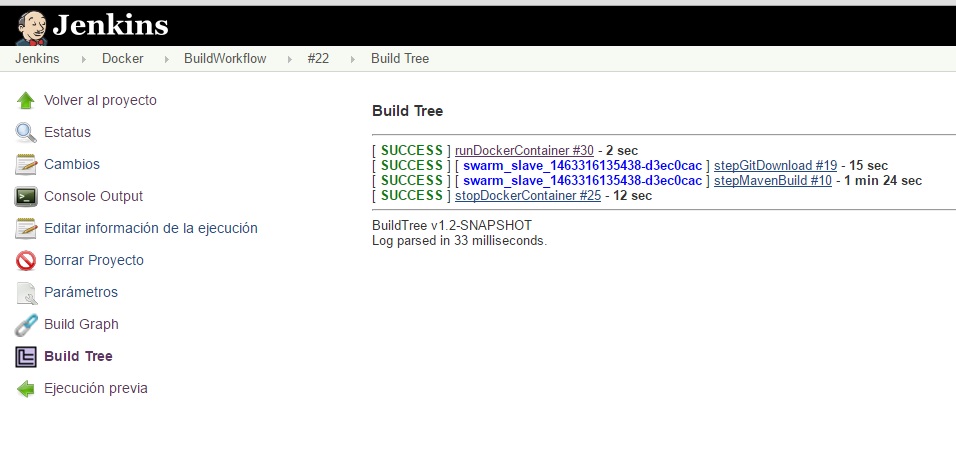
Task: Click the document icon next to Parámetros
Action: 26,292
